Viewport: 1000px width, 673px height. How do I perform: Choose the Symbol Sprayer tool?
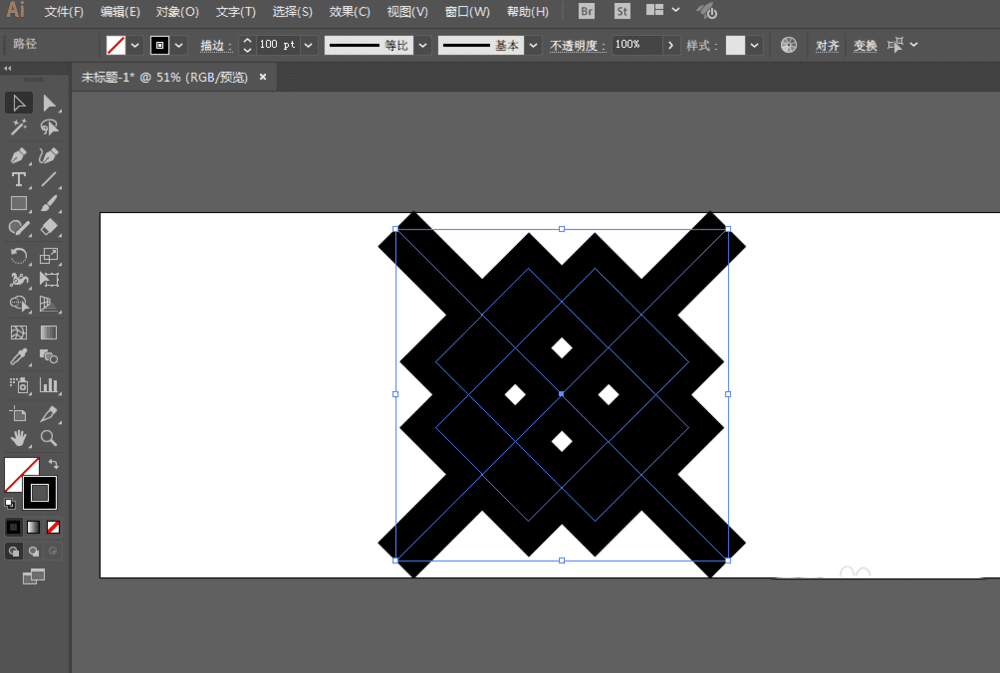click(18, 385)
